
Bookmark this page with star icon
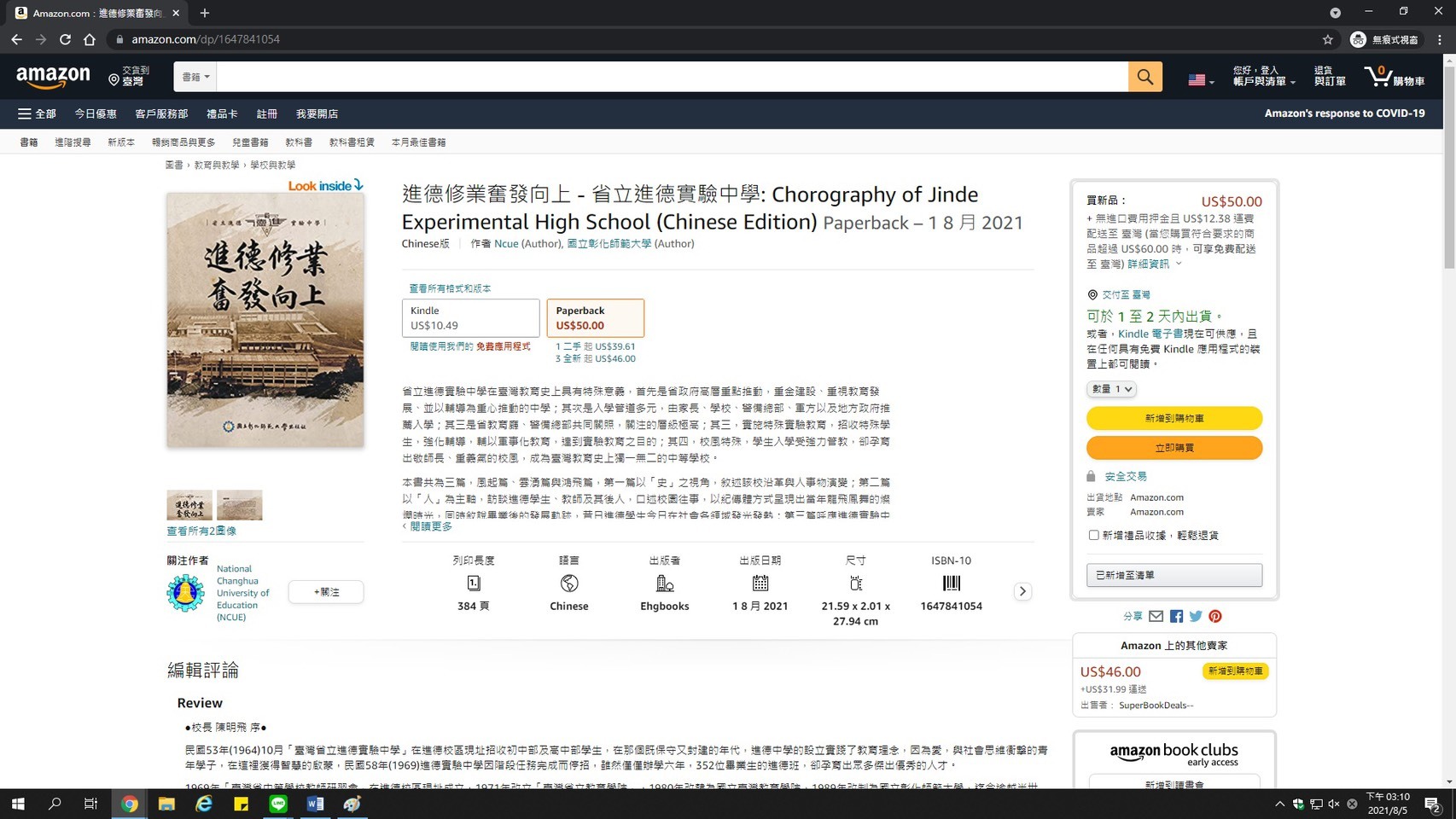pyautogui.click(x=1328, y=39)
